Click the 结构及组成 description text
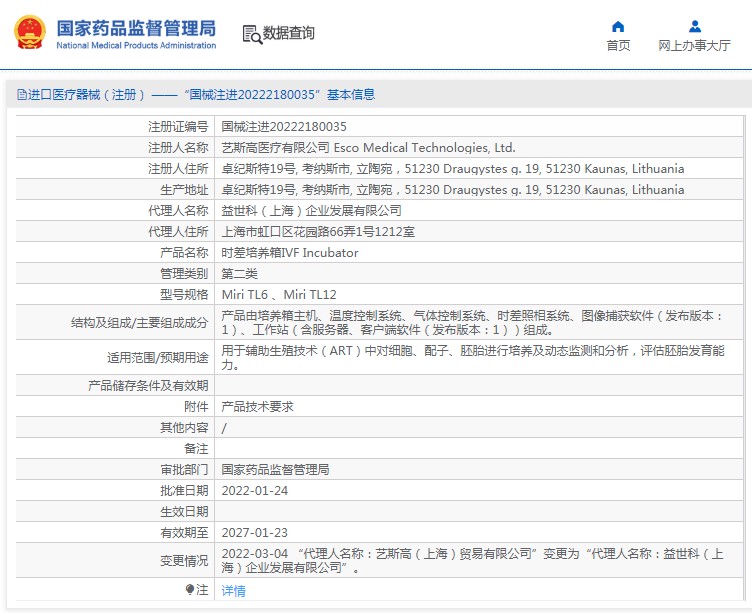This screenshot has width=752, height=613. coord(472,322)
